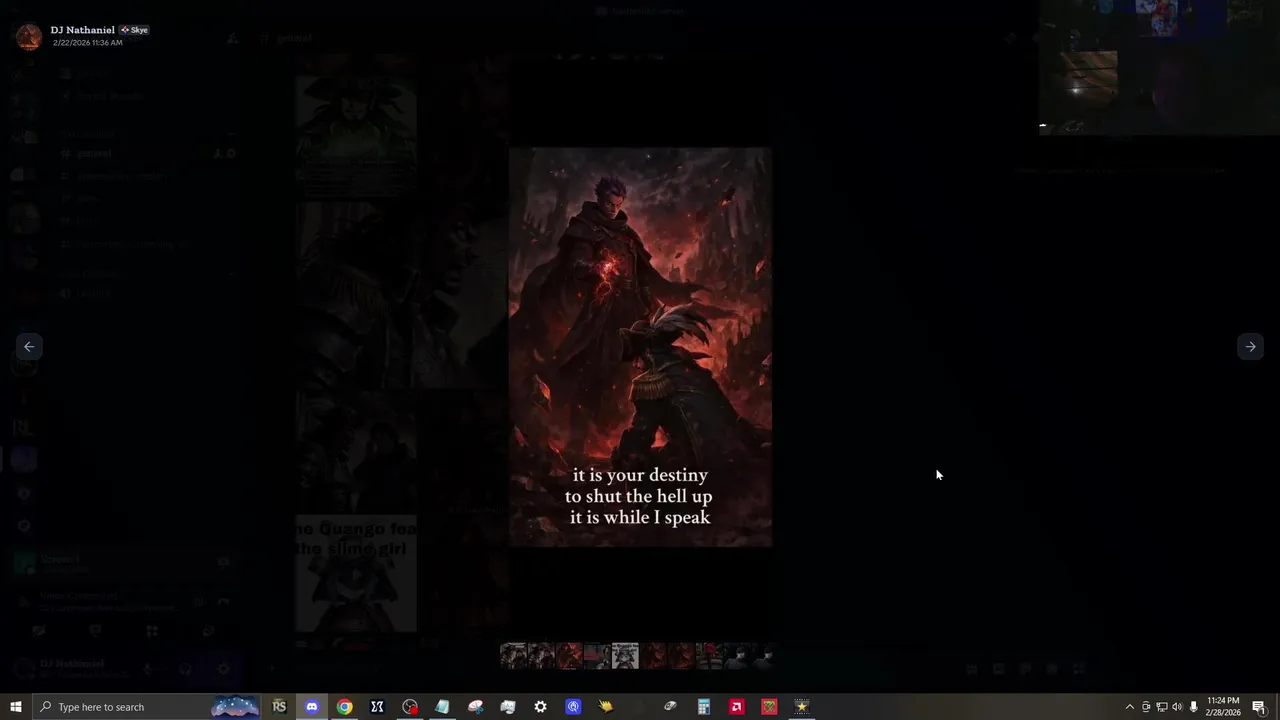
Task: Open the clock showing 11:24 PM
Action: (x=1223, y=707)
